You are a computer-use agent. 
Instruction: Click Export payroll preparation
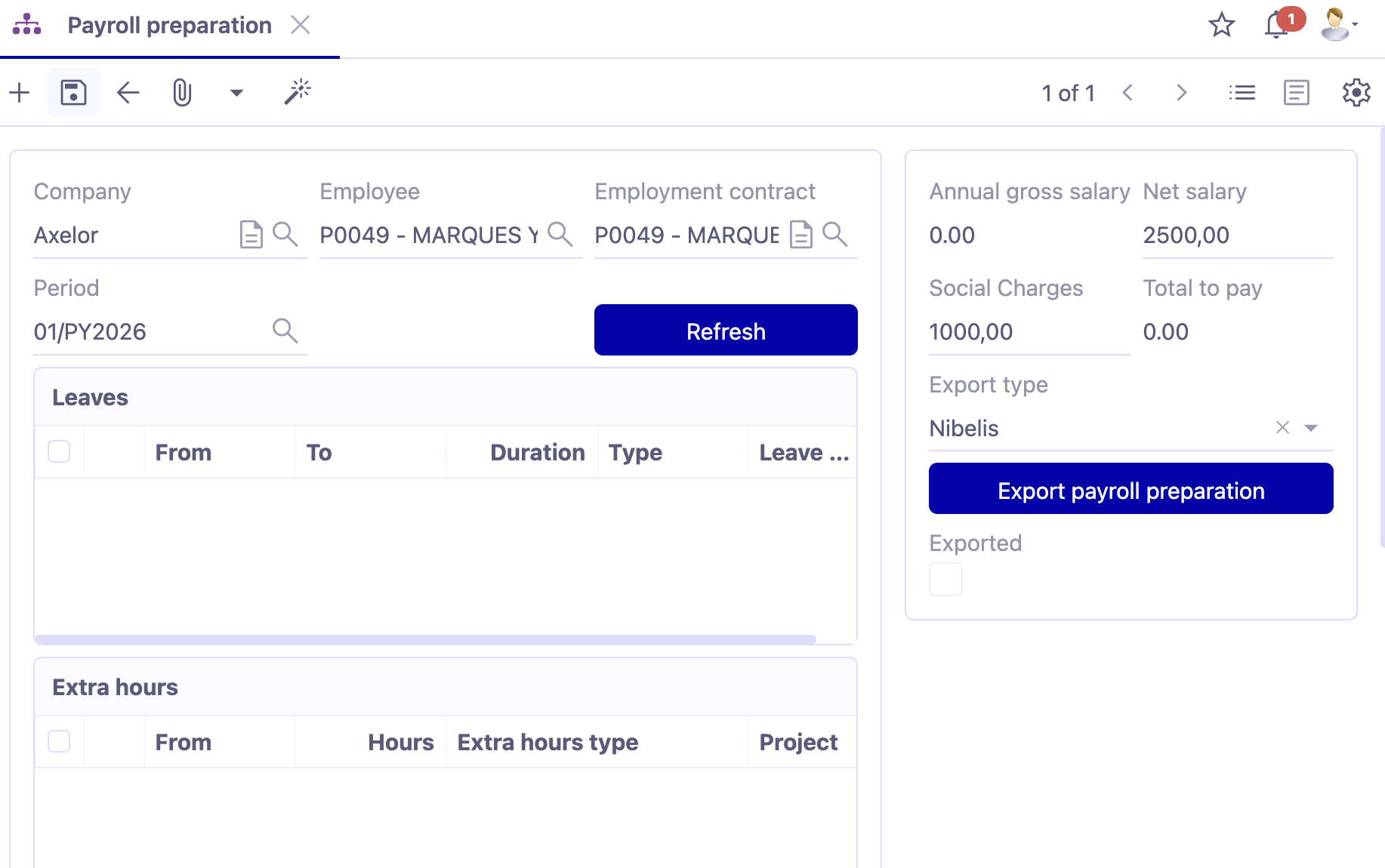[1130, 489]
